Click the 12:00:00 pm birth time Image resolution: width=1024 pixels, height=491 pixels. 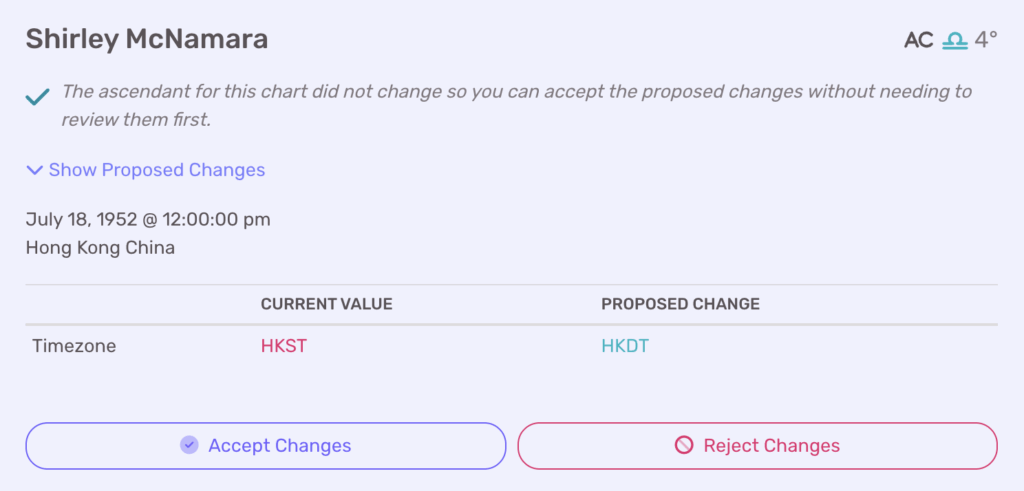coord(208,219)
